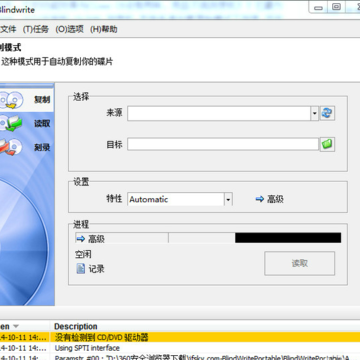
Task: Click the green folder browse icon beside 目标
Action: [x=327, y=144]
